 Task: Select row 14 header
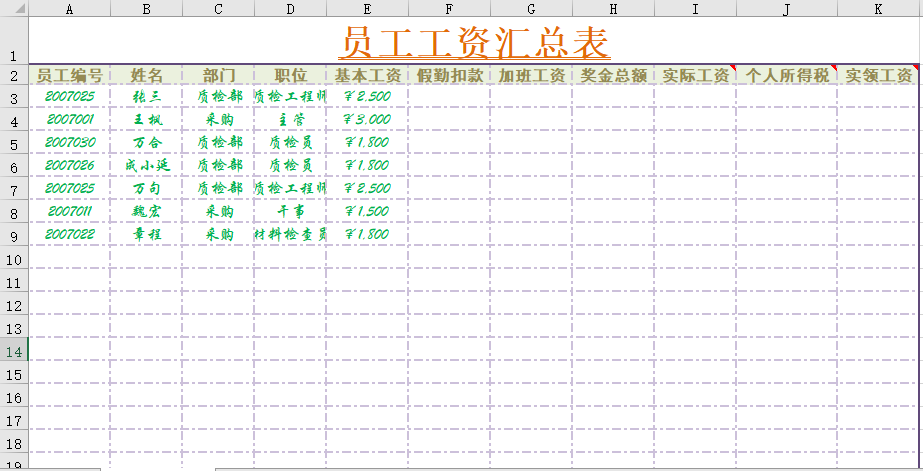click(14, 351)
